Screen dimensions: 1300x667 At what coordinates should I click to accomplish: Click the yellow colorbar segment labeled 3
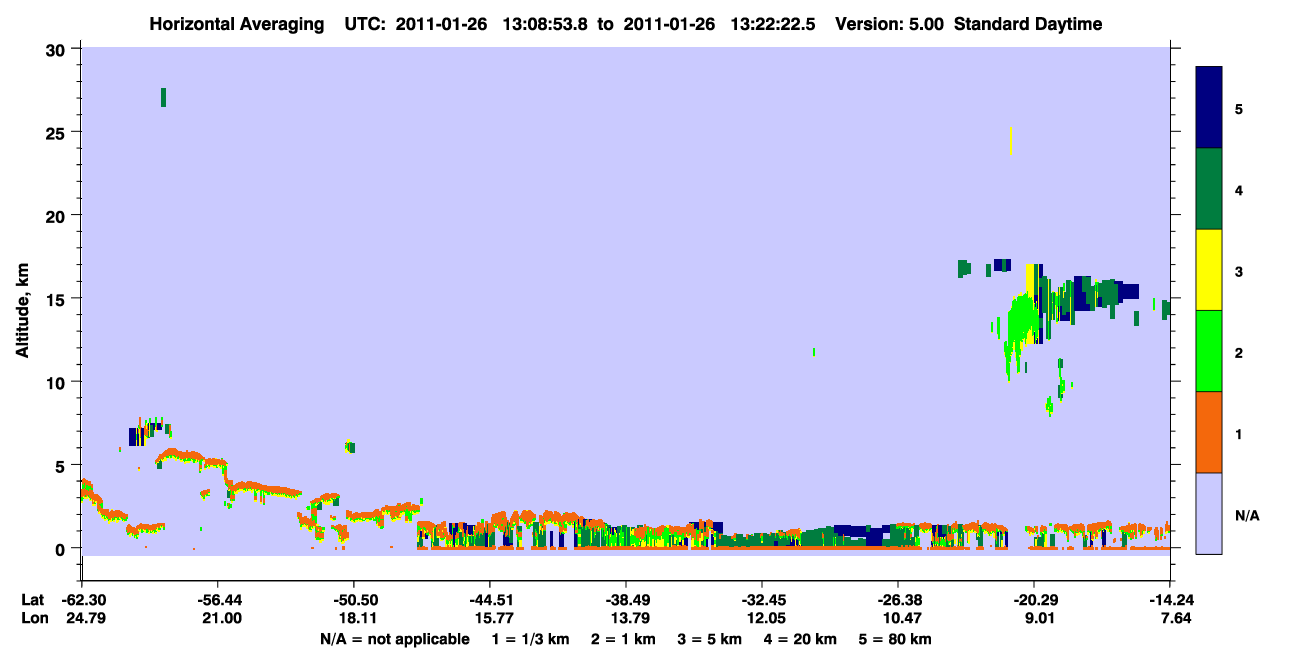tap(1209, 270)
